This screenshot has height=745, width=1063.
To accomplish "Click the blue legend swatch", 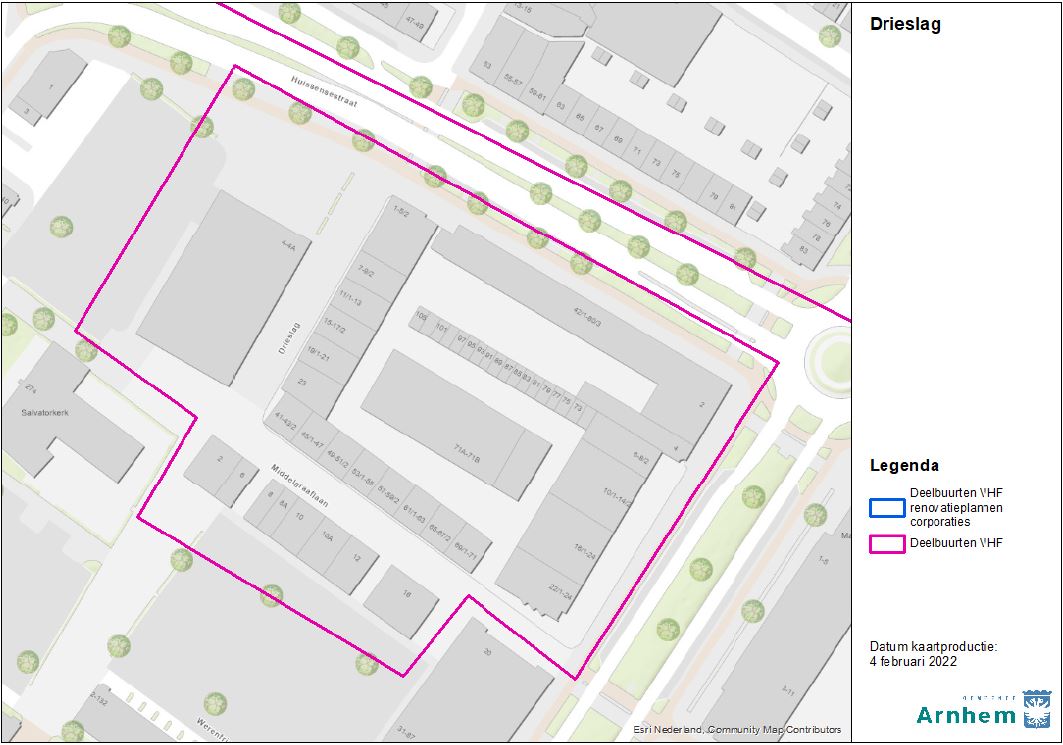I will (x=885, y=507).
